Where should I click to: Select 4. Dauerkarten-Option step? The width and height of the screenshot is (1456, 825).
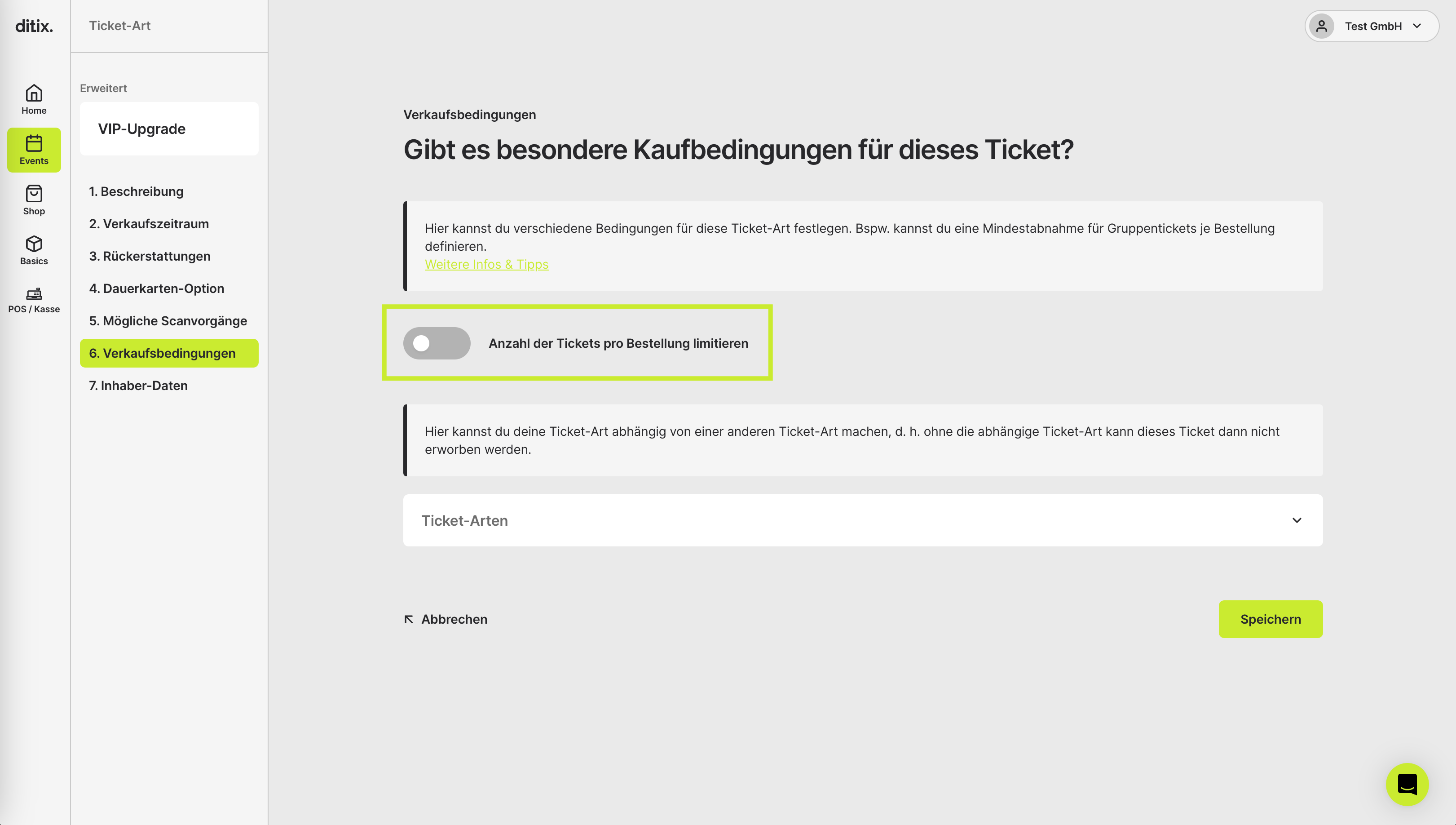156,288
